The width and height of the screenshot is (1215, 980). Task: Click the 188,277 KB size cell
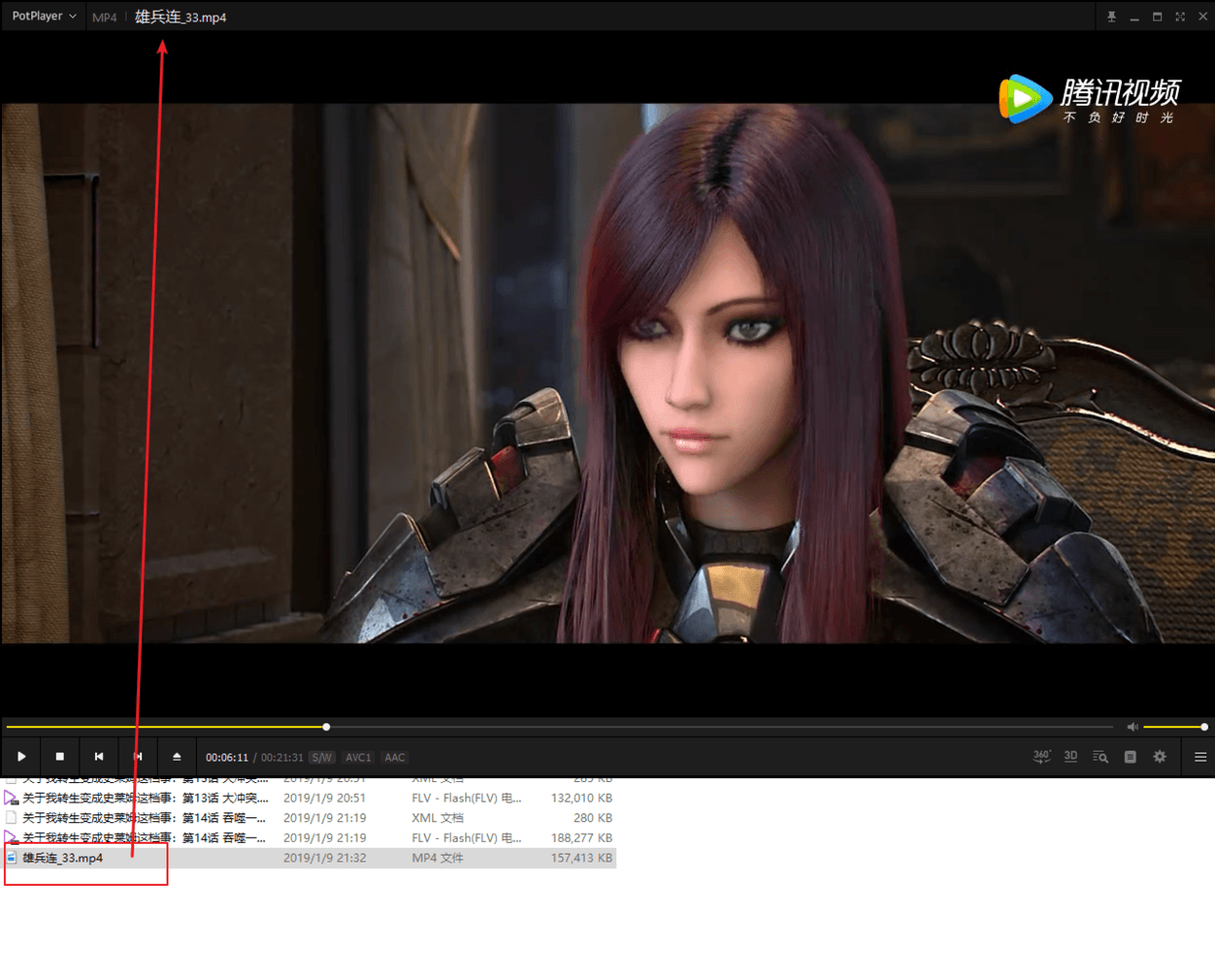[581, 838]
